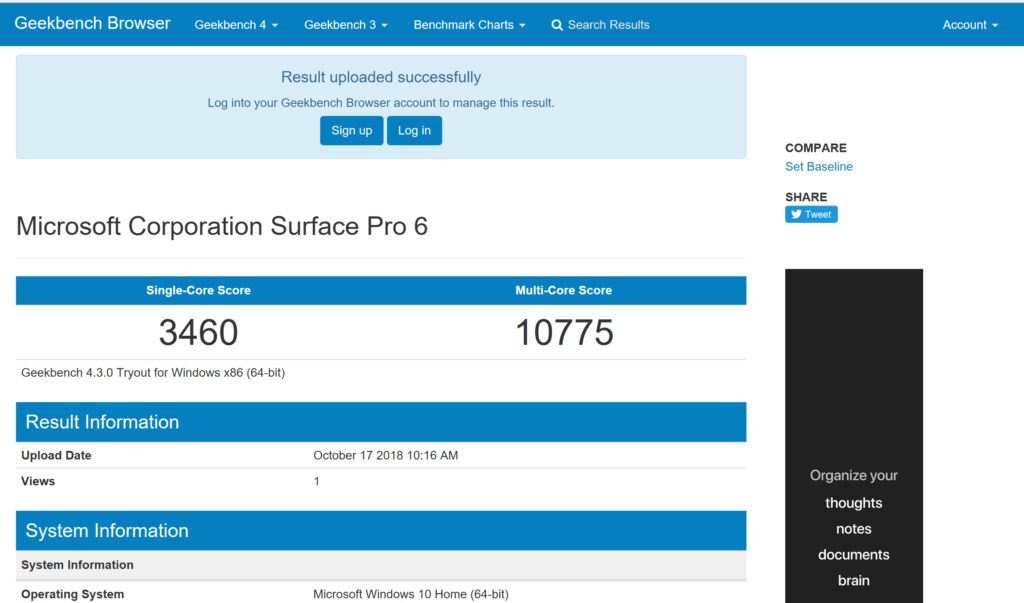Click the single-core score value 3460
The height and width of the screenshot is (603, 1024).
coord(198,332)
